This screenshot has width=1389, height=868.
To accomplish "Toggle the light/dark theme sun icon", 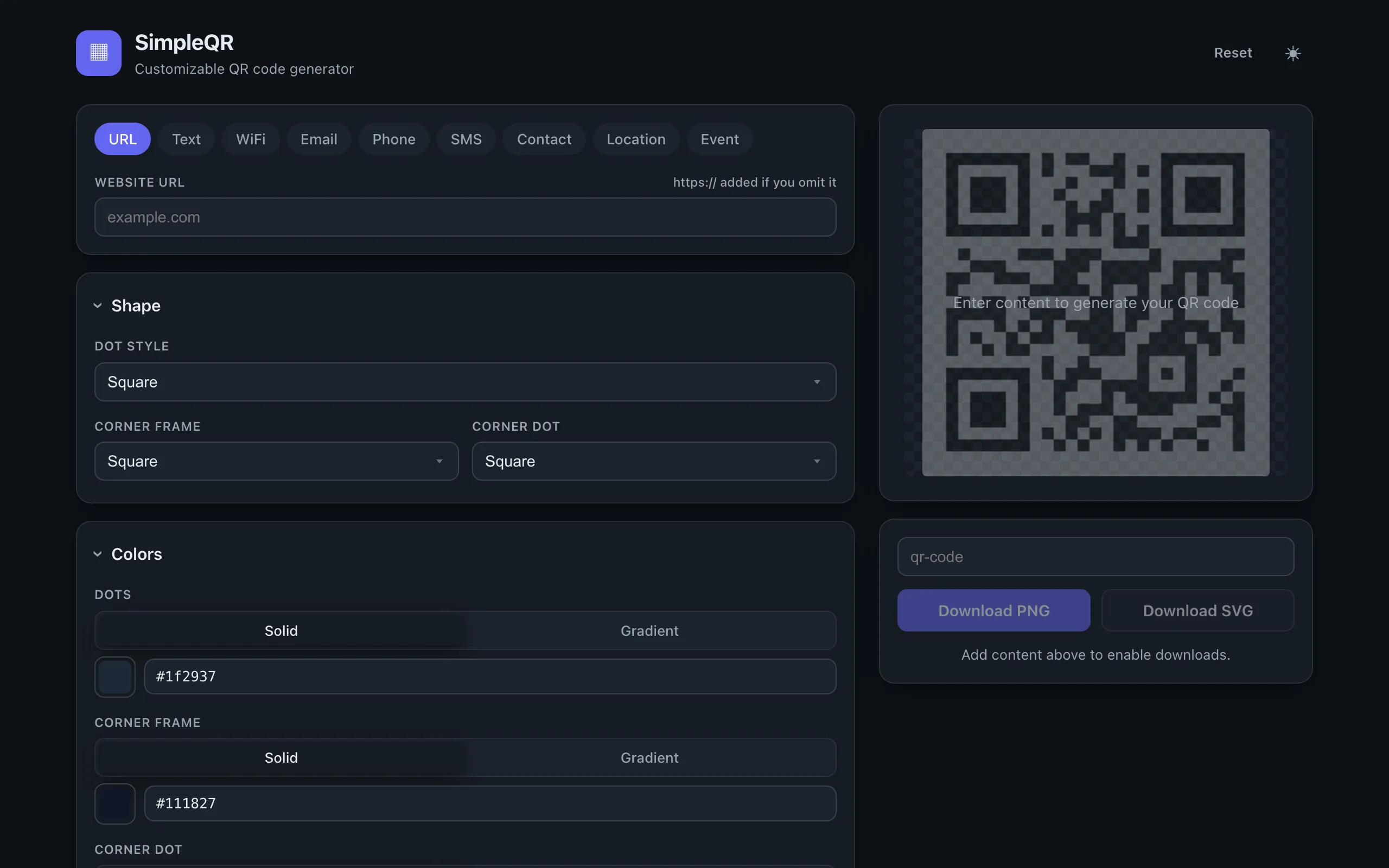I will (1292, 53).
